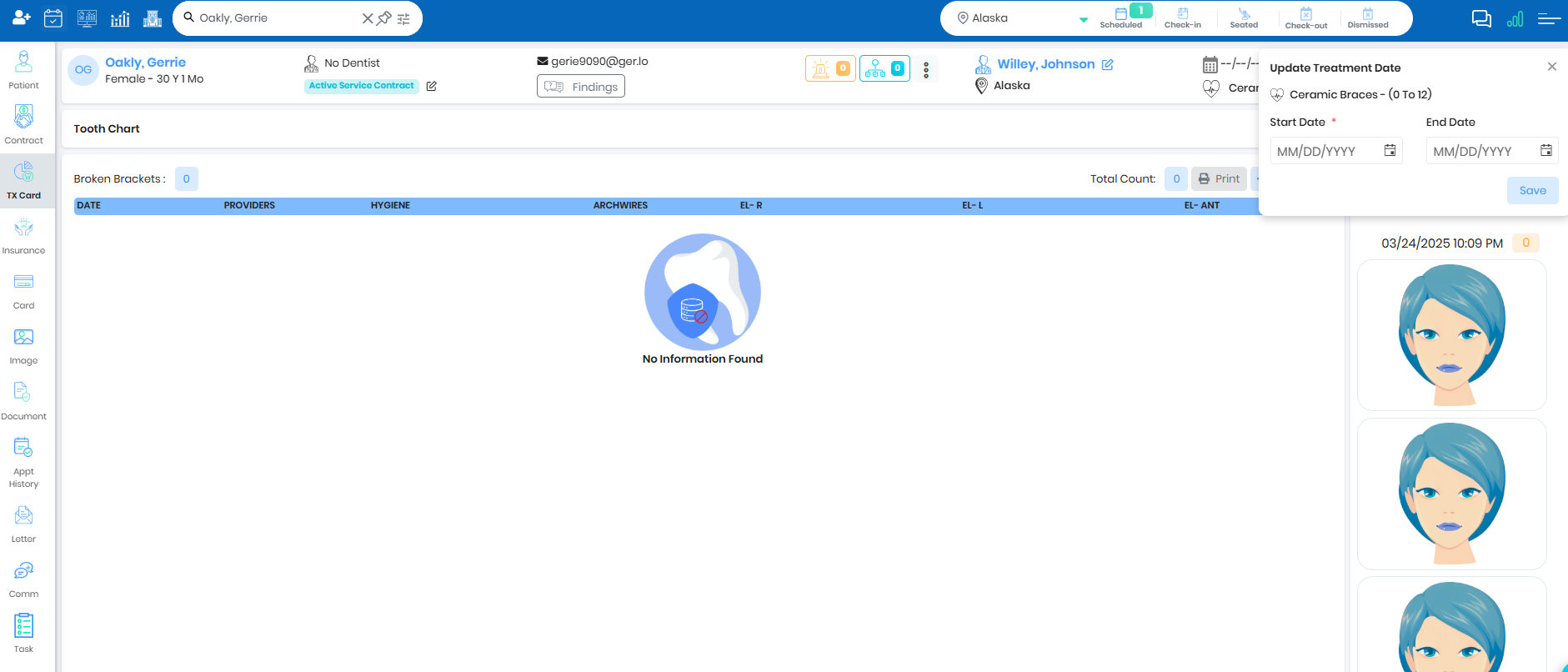The image size is (1568, 672).
Task: Go to Card in sidebar
Action: 24,291
